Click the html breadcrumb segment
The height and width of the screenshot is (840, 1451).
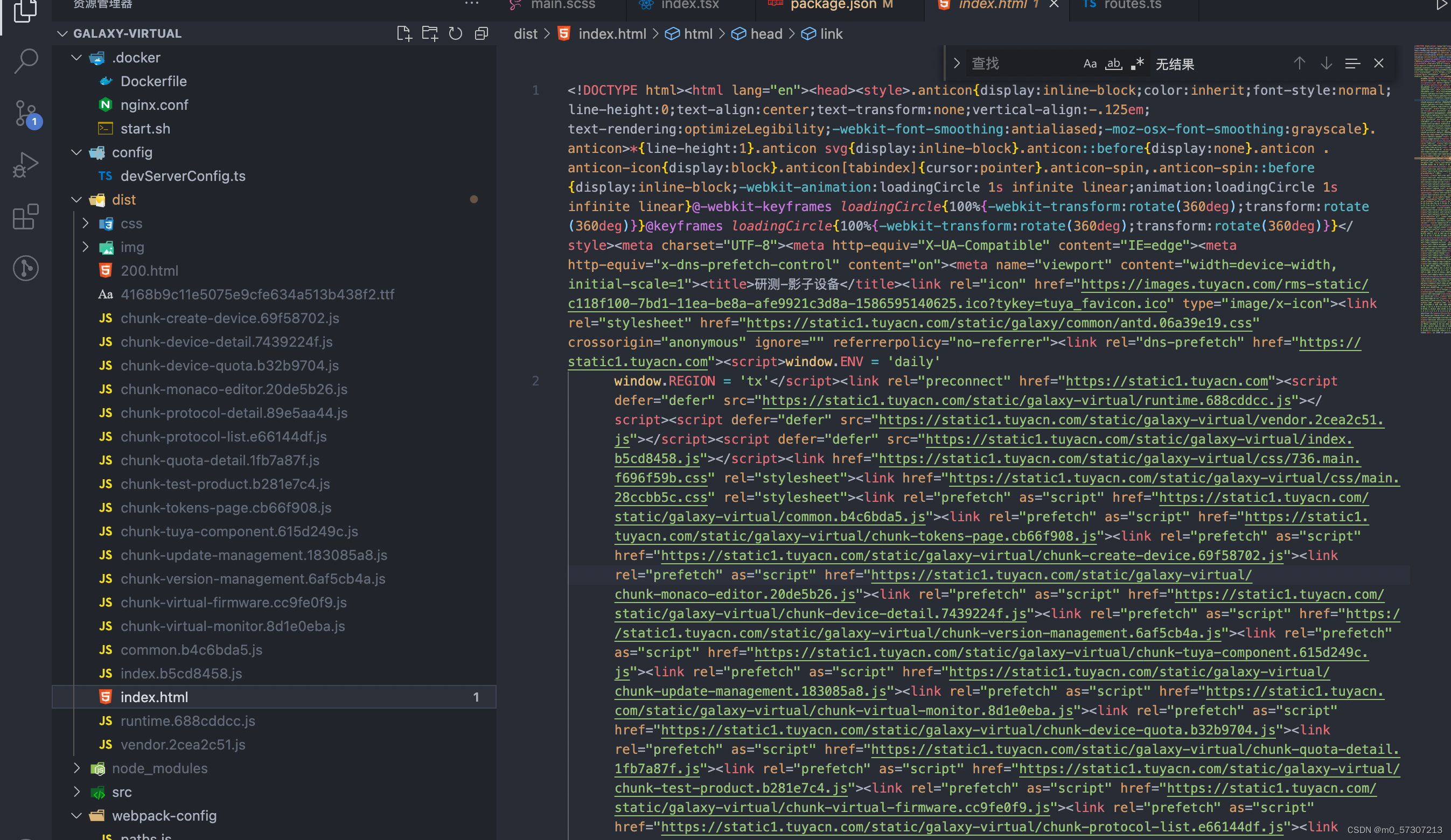point(698,34)
